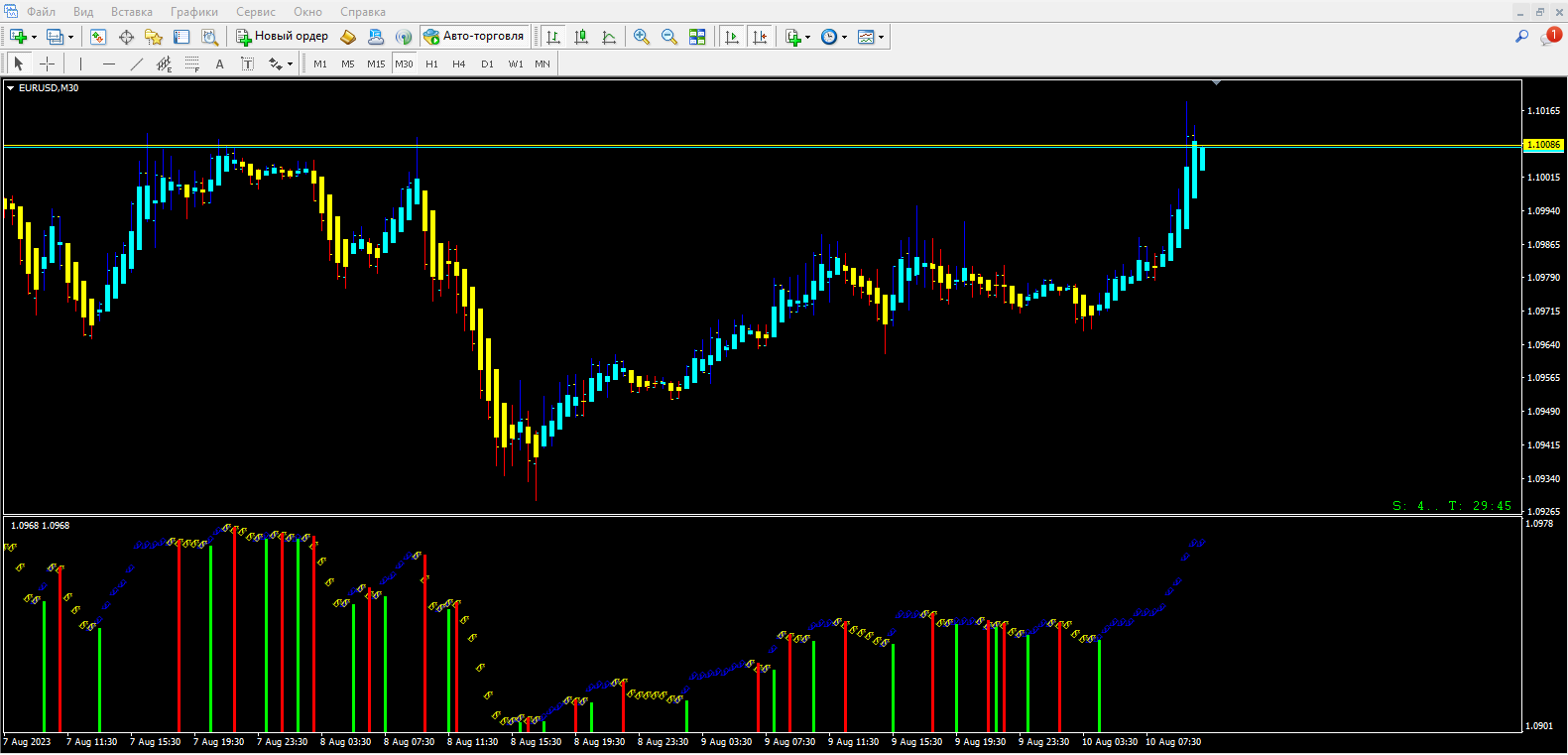
Task: Select the Text Label tool
Action: [248, 63]
